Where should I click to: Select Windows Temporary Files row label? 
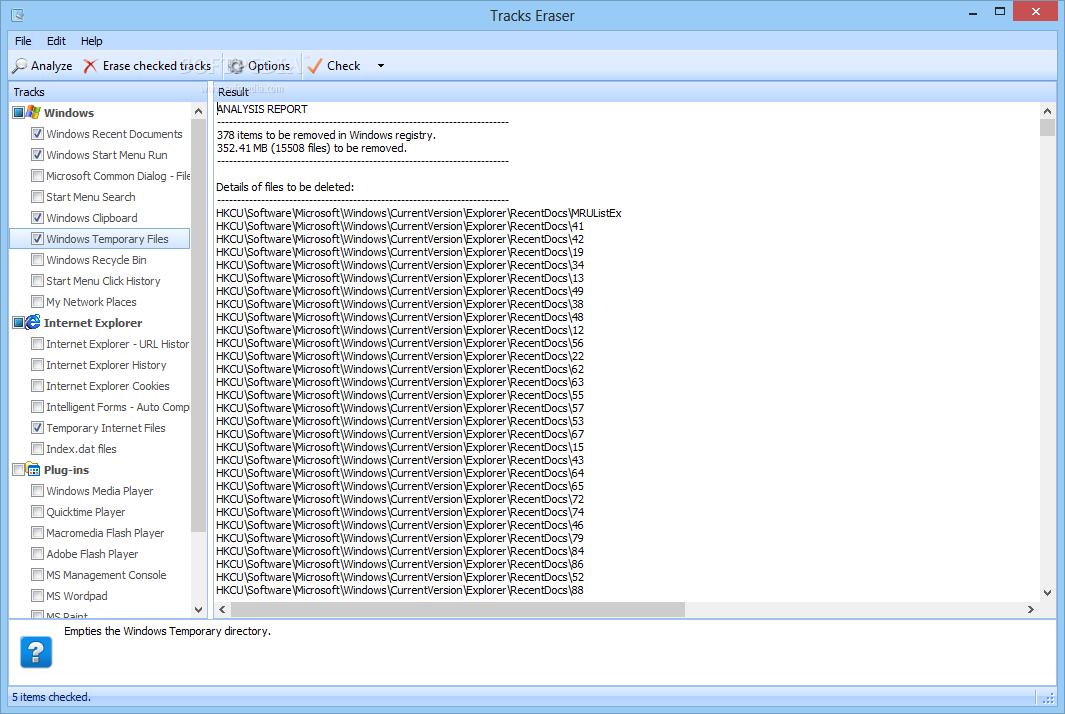pyautogui.click(x=107, y=239)
